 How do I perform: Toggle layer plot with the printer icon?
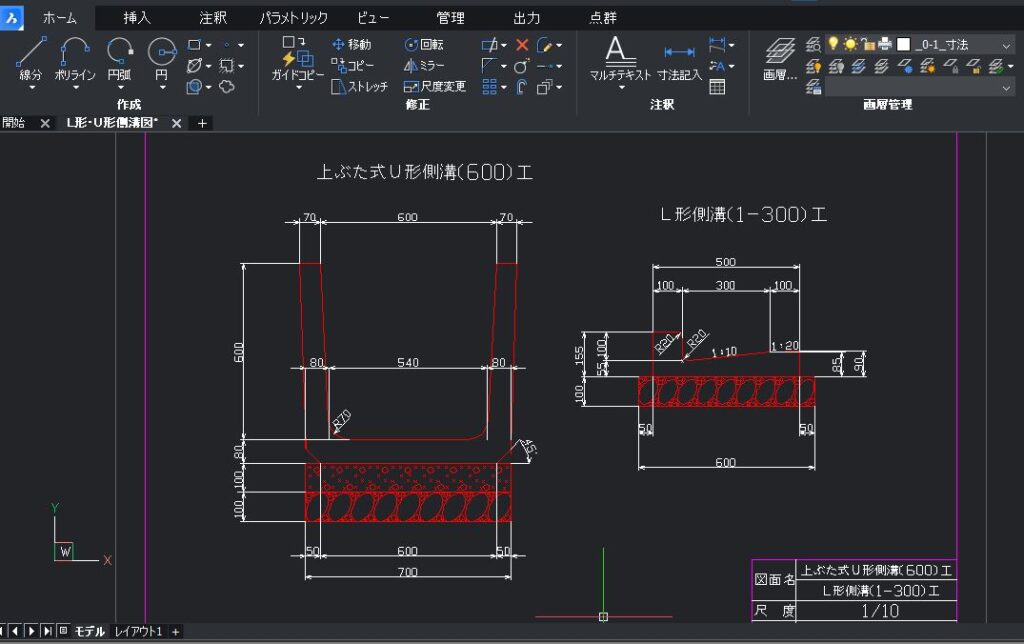[884, 44]
